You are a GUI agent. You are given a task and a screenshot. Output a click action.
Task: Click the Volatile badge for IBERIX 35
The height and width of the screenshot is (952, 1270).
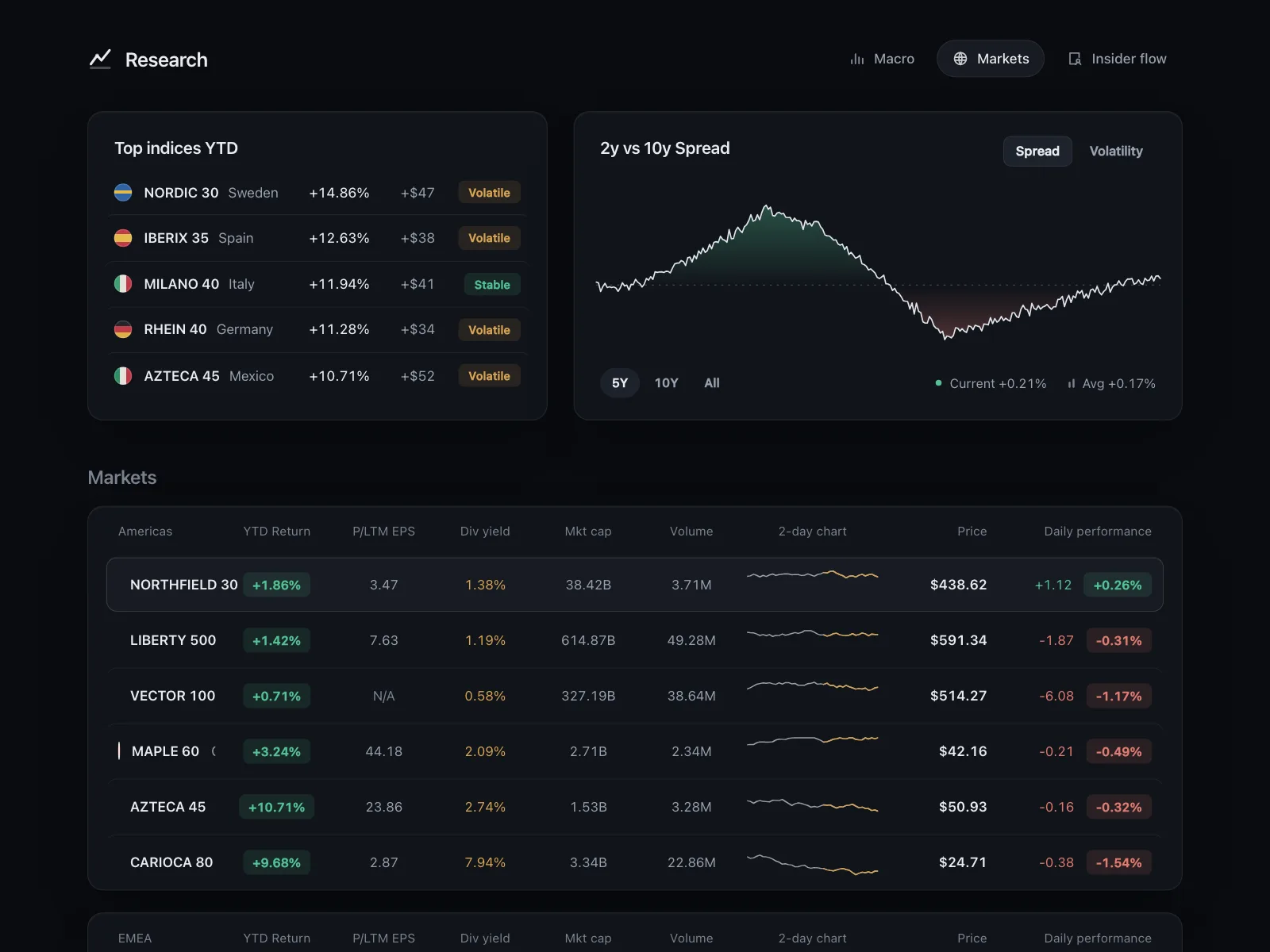(489, 238)
